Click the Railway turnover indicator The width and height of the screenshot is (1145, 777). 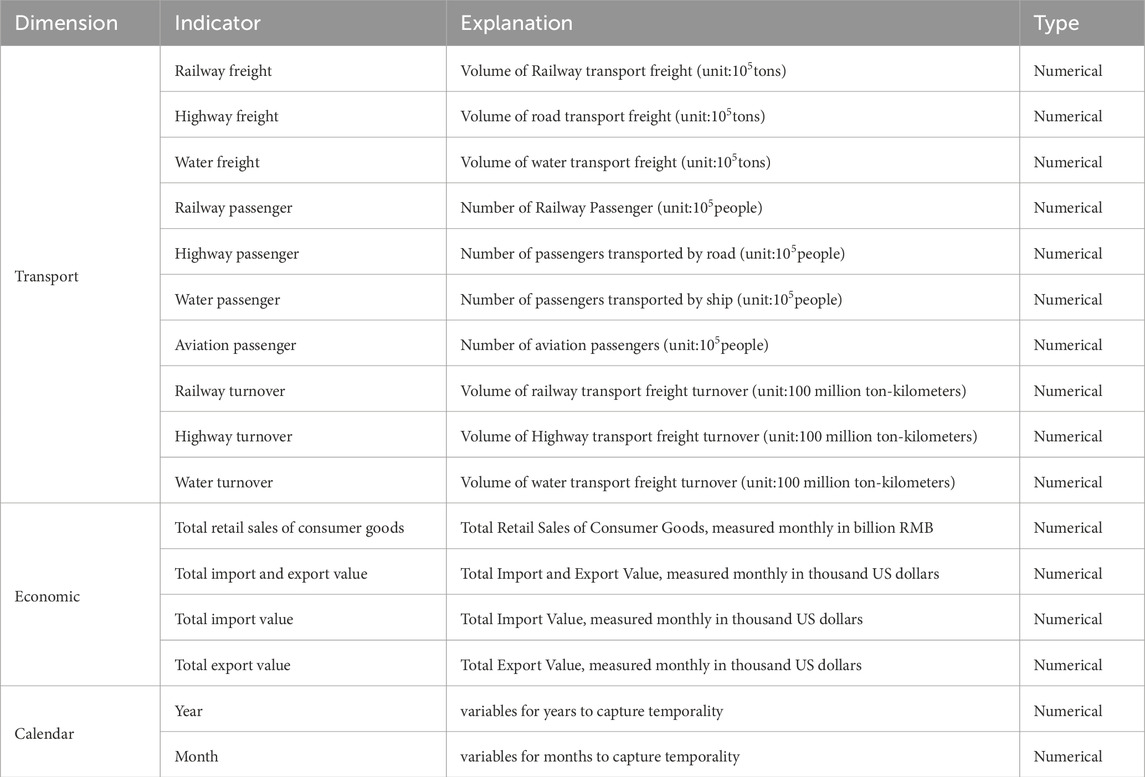pos(229,391)
